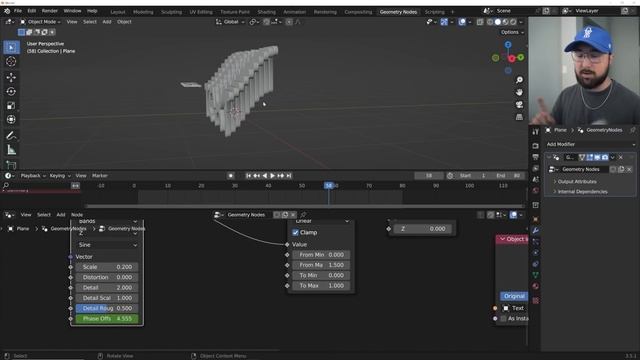Adjust the From Max value field
Image resolution: width=640 pixels, height=360 pixels.
[x=321, y=265]
